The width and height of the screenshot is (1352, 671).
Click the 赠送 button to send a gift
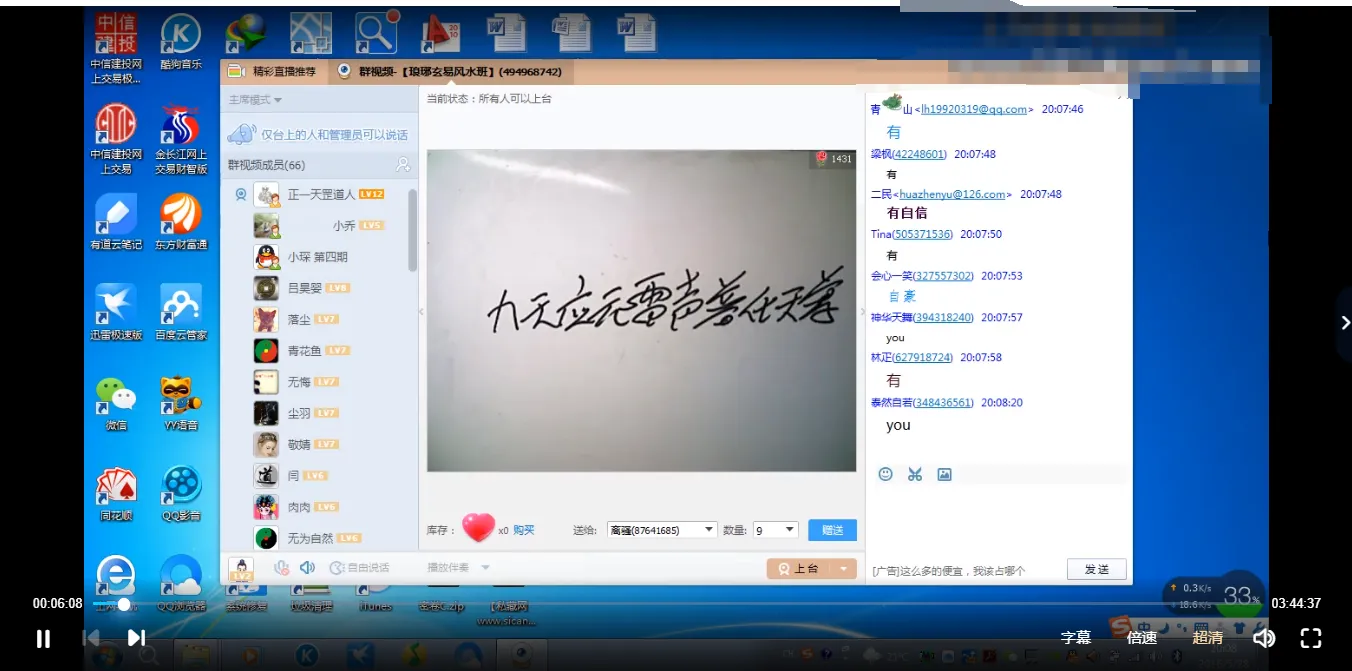(x=831, y=530)
